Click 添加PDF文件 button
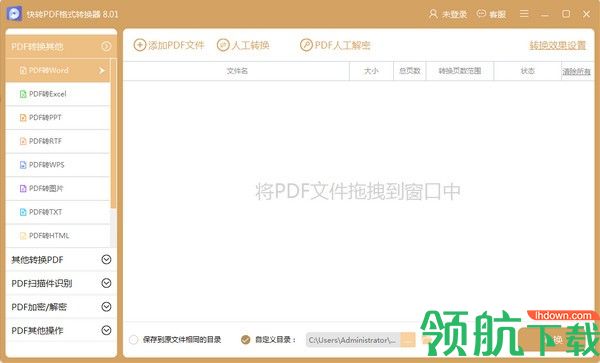600x363 pixels. coord(169,45)
